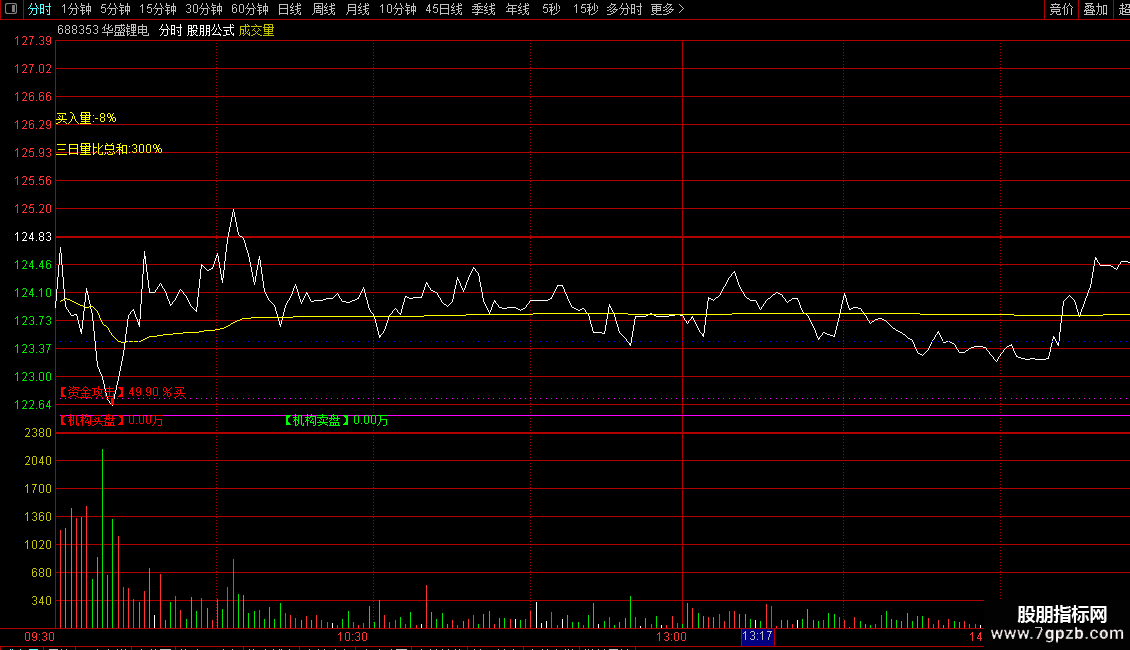
Task: Open the 30分钟 period
Action: (x=204, y=9)
